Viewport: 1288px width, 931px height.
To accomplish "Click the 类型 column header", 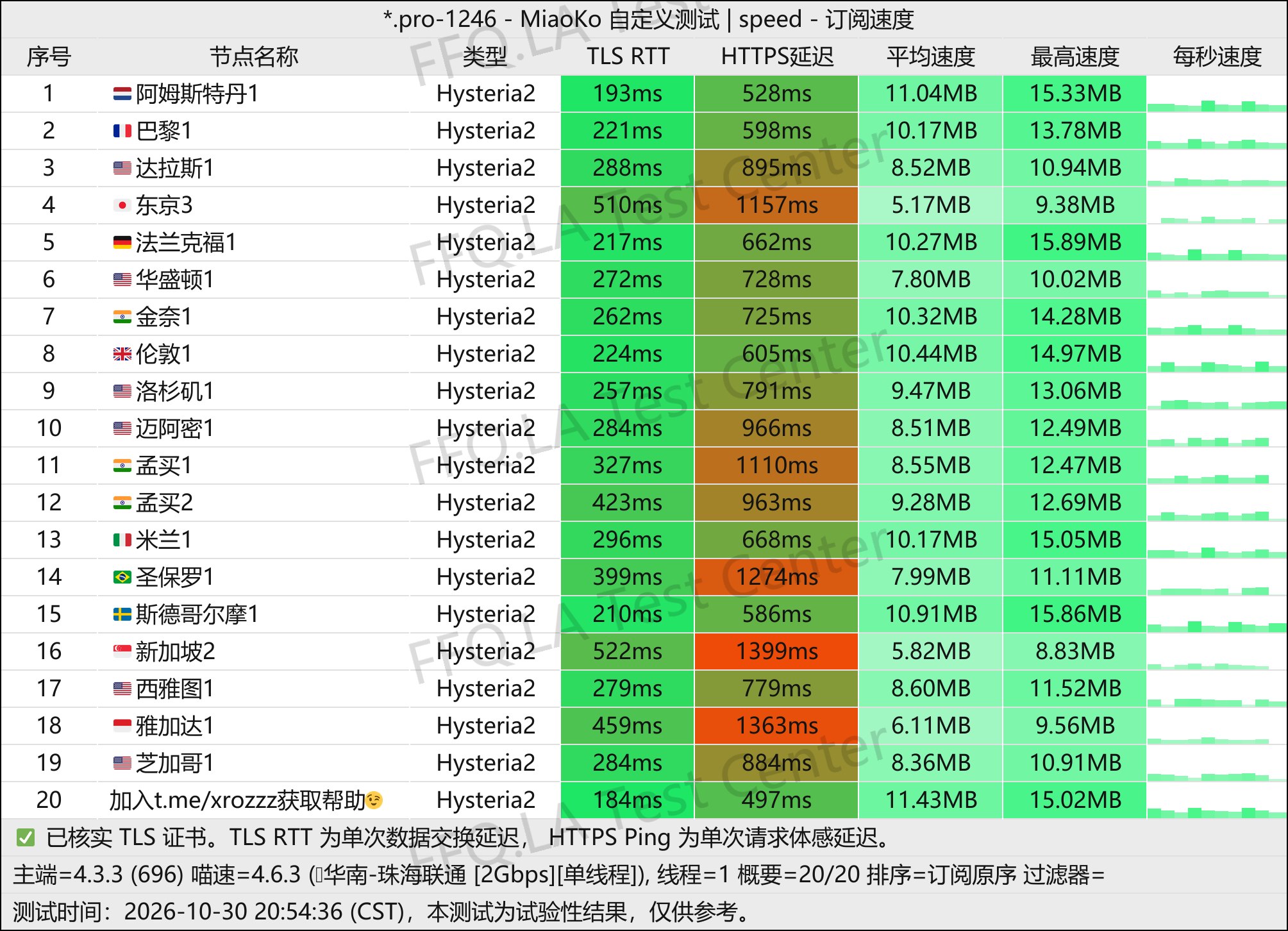I will pyautogui.click(x=485, y=57).
